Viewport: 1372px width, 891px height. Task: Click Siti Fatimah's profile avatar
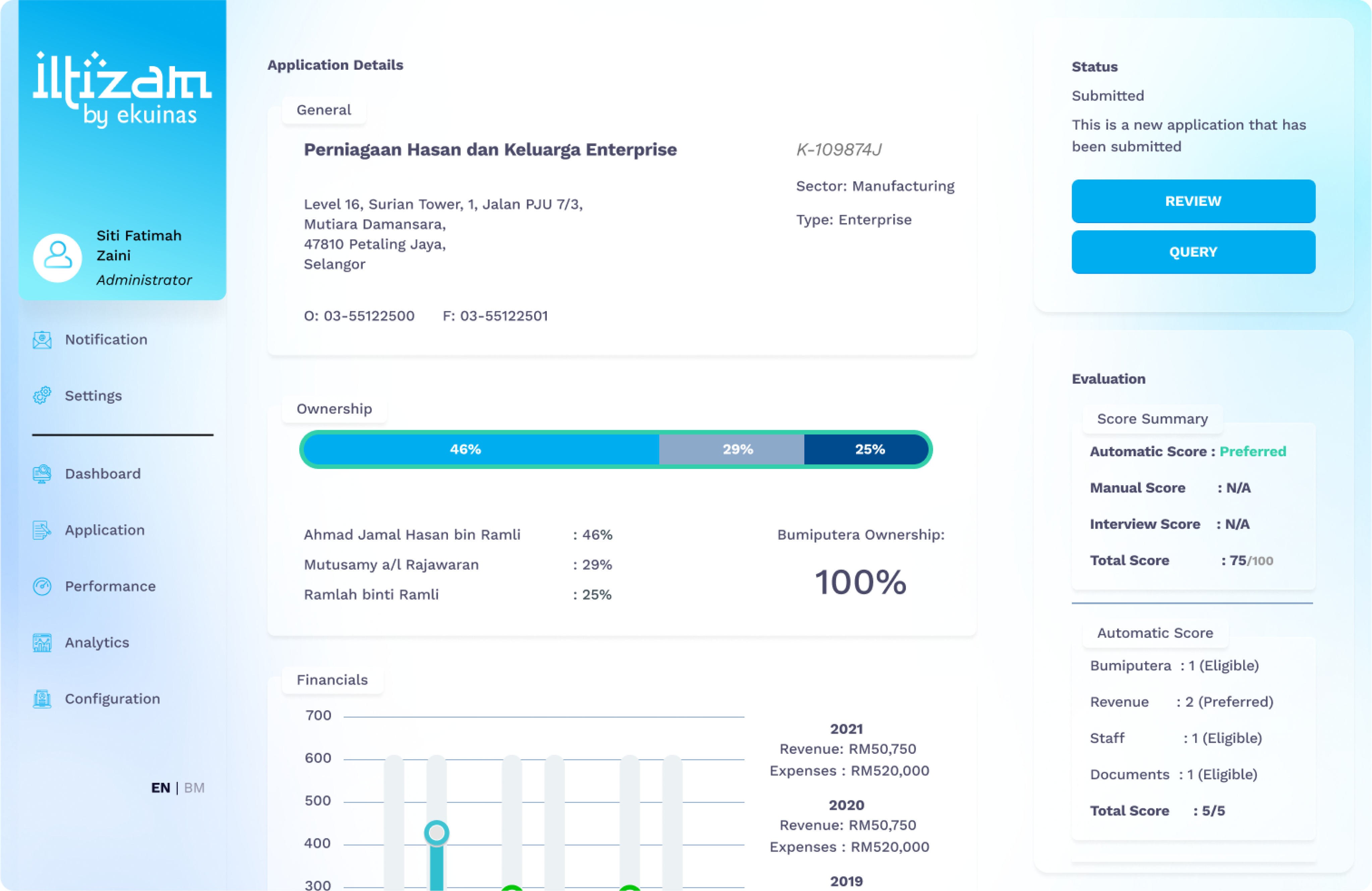point(58,257)
